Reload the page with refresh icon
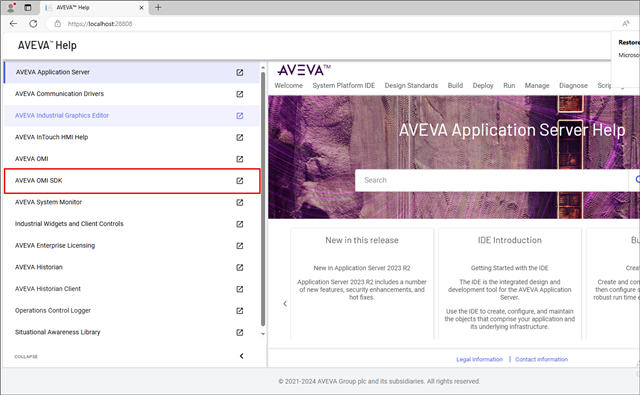The width and height of the screenshot is (640, 395). [33, 24]
